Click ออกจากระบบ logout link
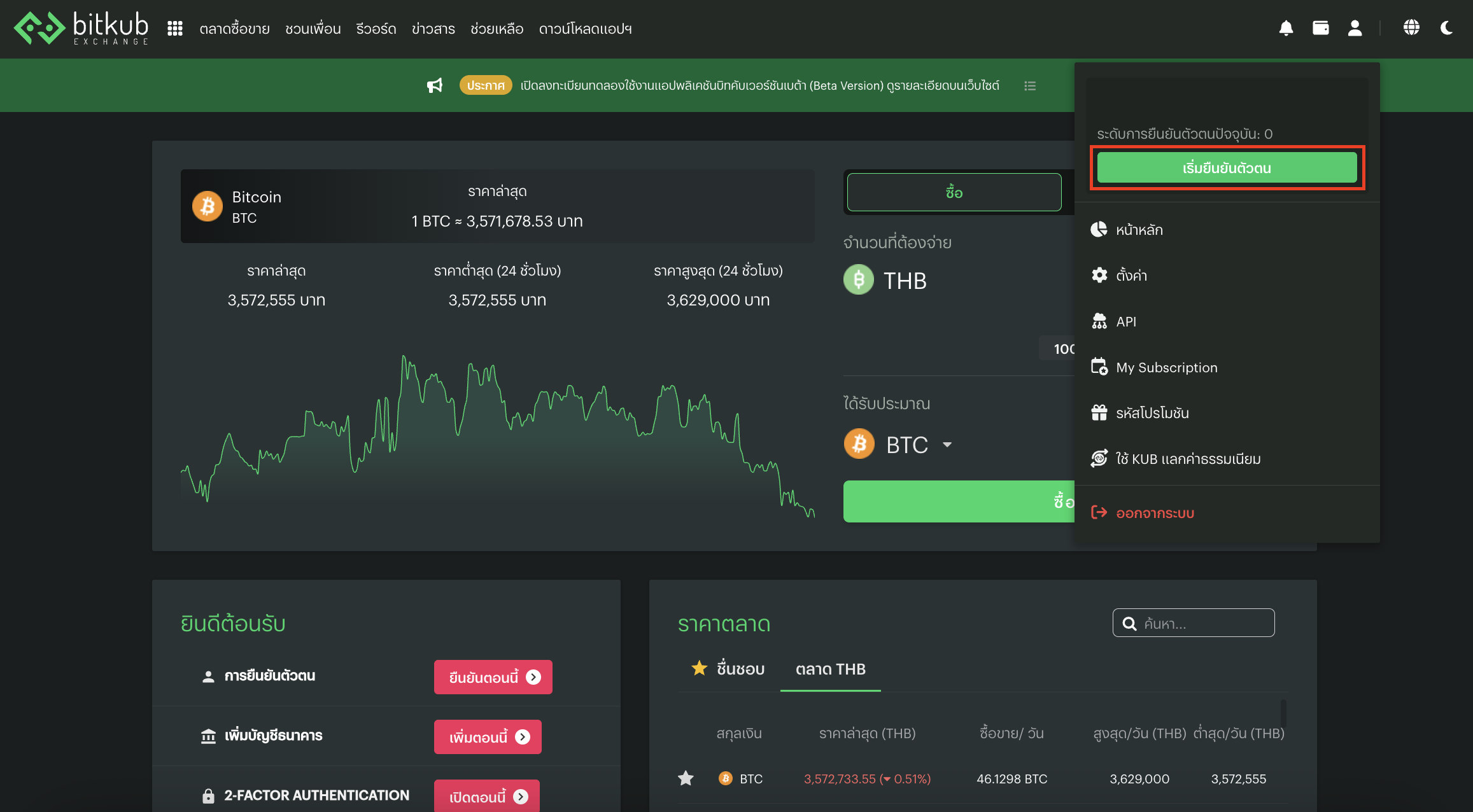The width and height of the screenshot is (1473, 812). [x=1154, y=513]
